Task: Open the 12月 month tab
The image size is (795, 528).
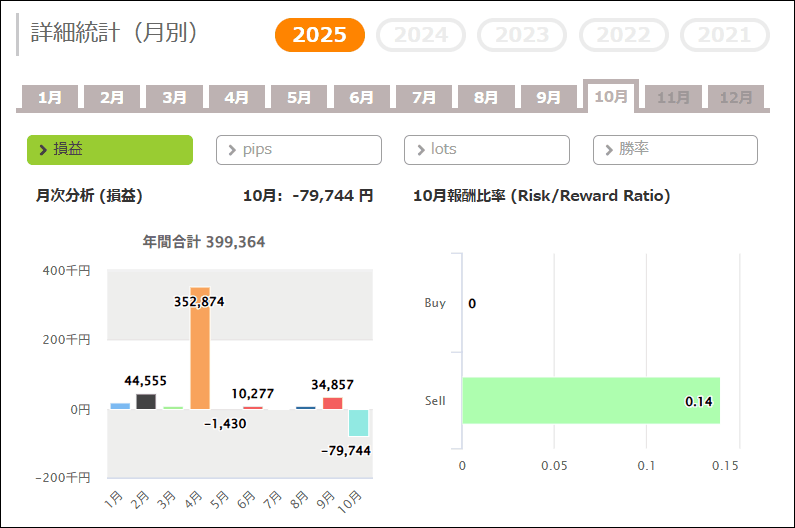Action: 736,98
